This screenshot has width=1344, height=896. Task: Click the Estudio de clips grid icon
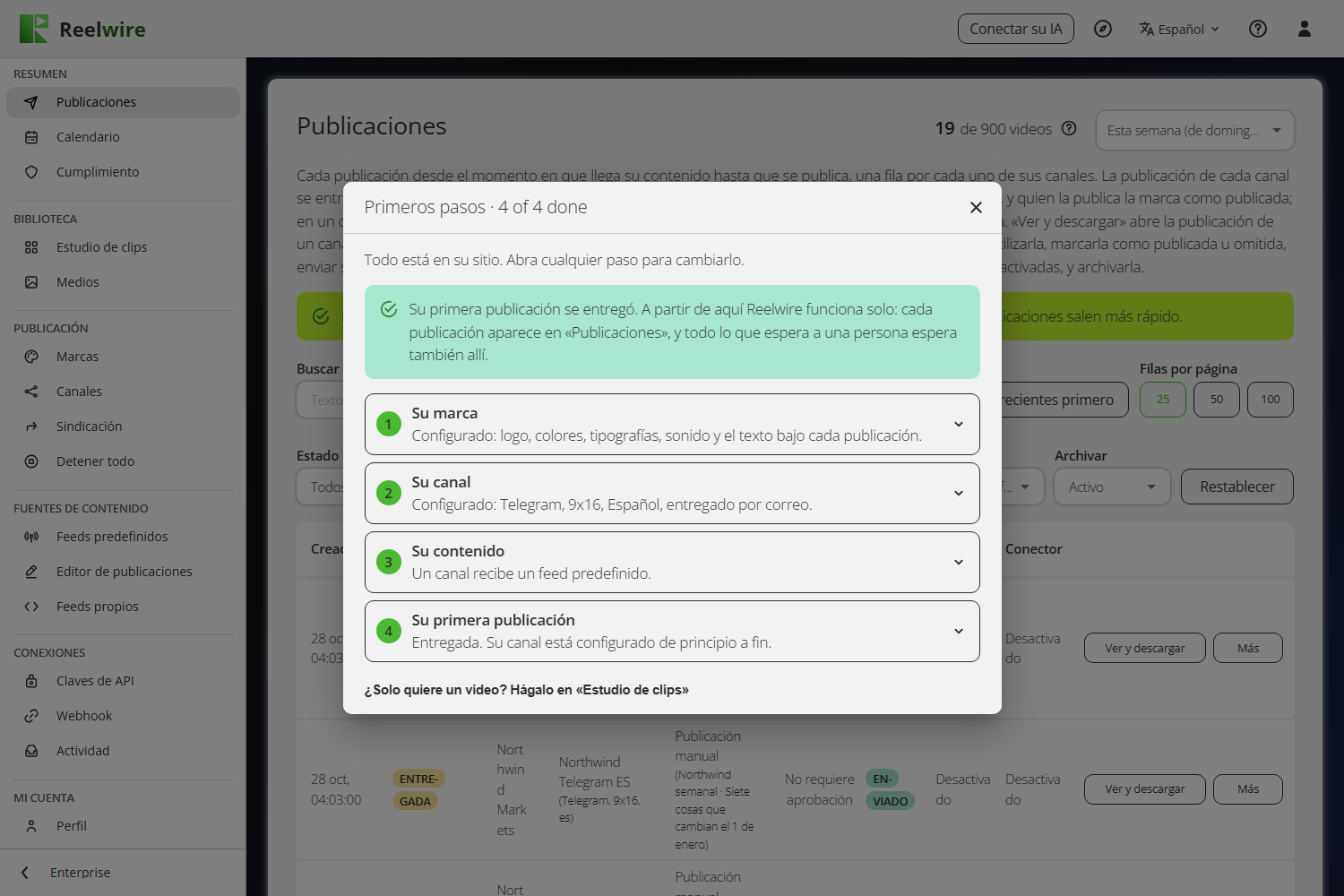tap(31, 247)
